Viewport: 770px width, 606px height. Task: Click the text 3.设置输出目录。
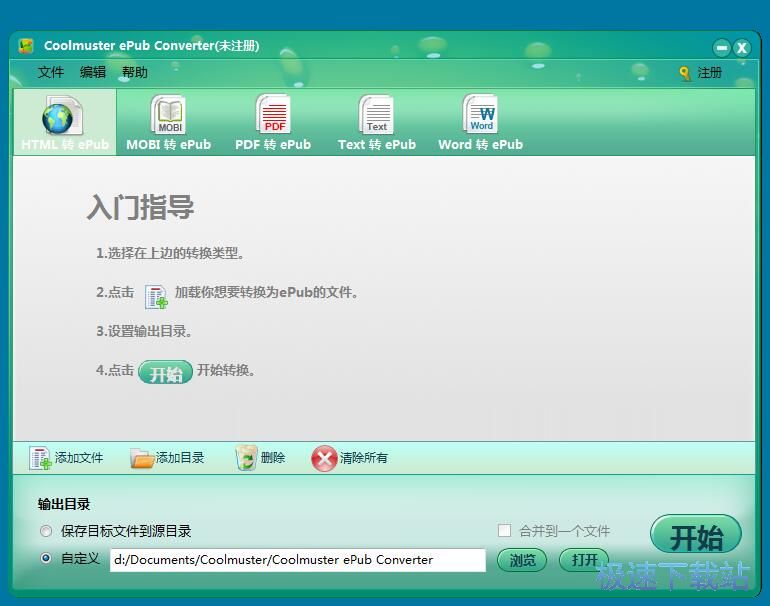(x=144, y=331)
